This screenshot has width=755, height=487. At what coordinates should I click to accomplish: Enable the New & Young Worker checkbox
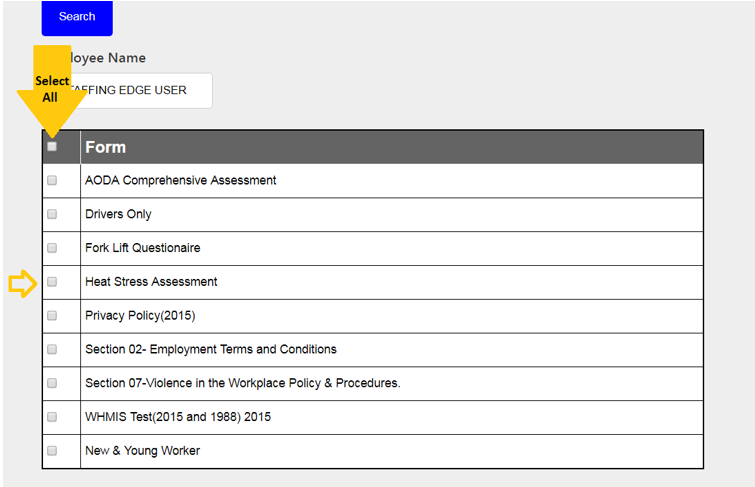[x=52, y=451]
